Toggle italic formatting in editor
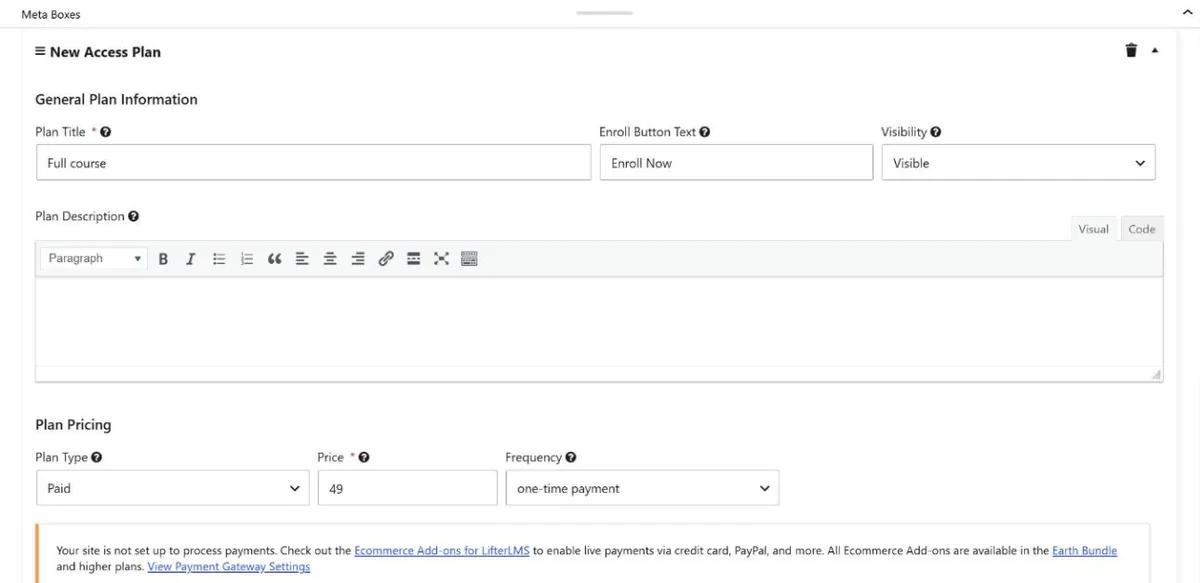 190,259
